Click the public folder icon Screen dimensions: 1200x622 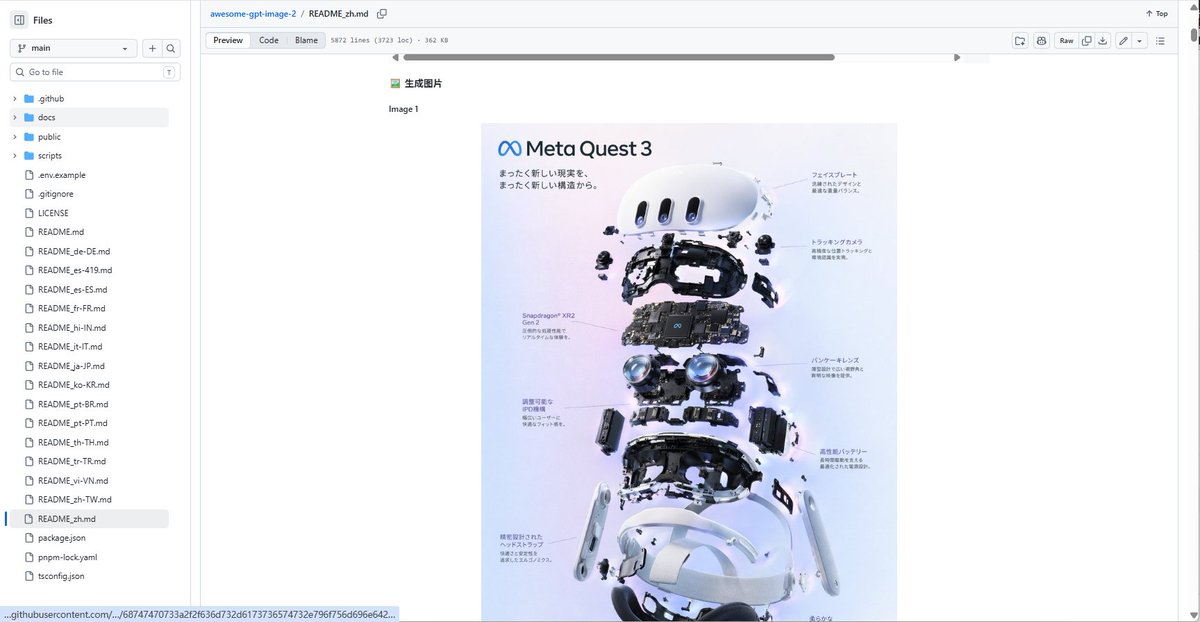click(29, 137)
